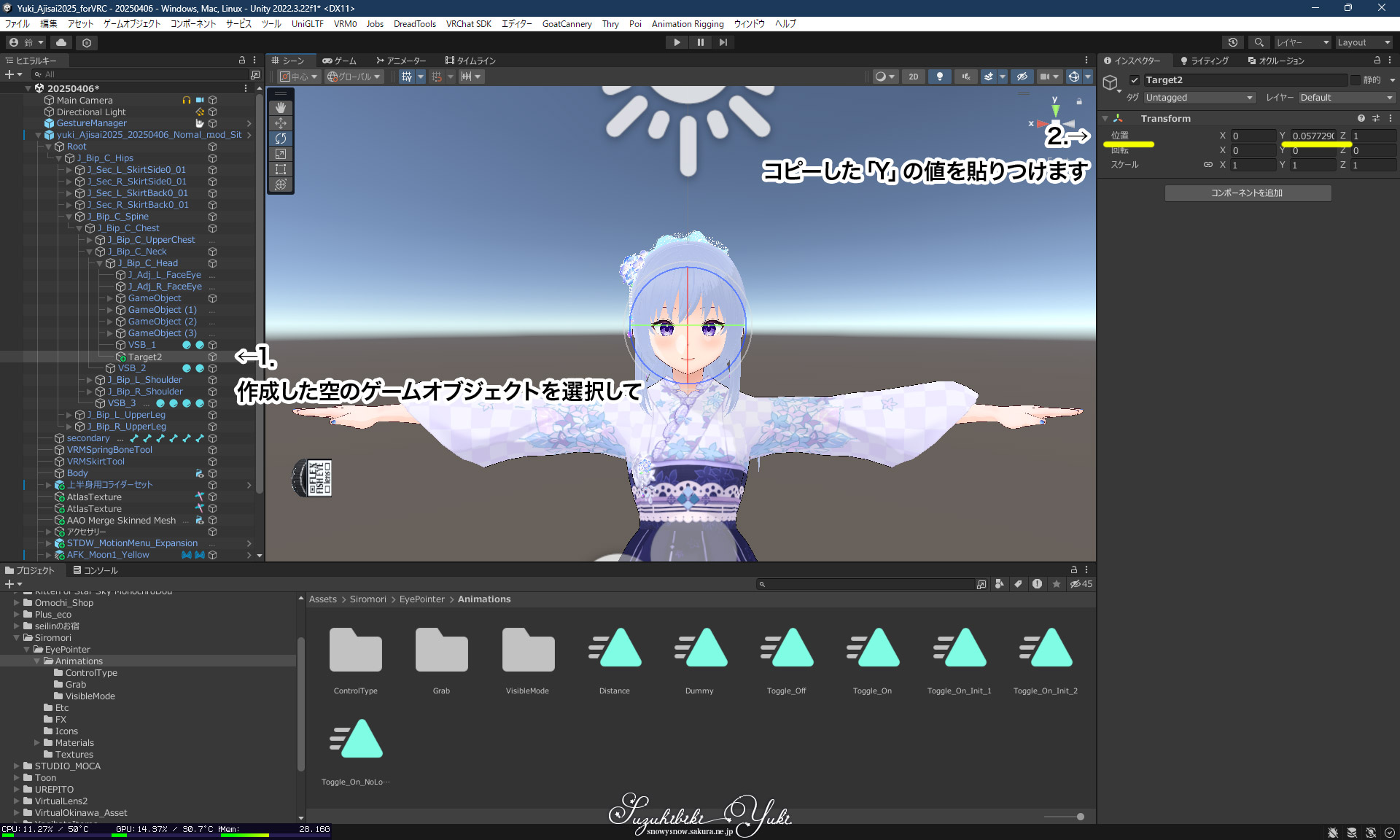Click EyePointer in the breadcrumb path
The height and width of the screenshot is (840, 1400).
[x=421, y=599]
